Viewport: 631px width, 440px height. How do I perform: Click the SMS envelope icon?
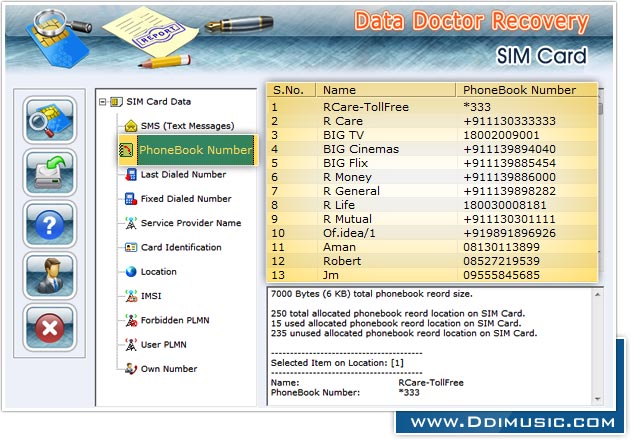coord(131,126)
